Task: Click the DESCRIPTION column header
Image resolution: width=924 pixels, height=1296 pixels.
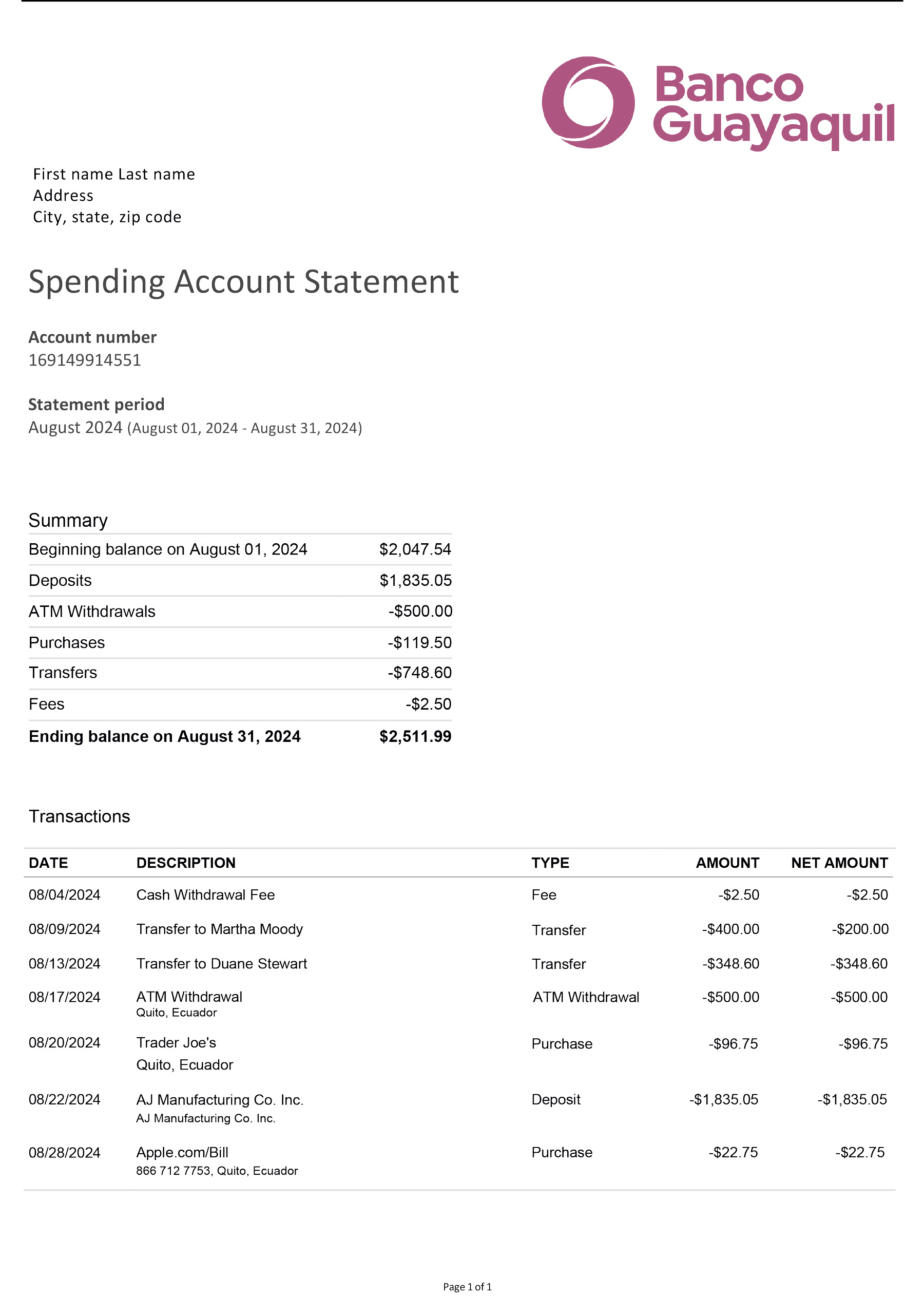Action: pos(186,863)
